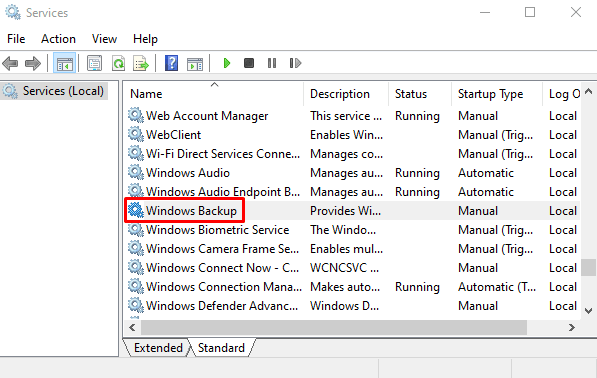Click the vertical scrollbar thumb
The height and width of the screenshot is (378, 597).
coord(589,267)
